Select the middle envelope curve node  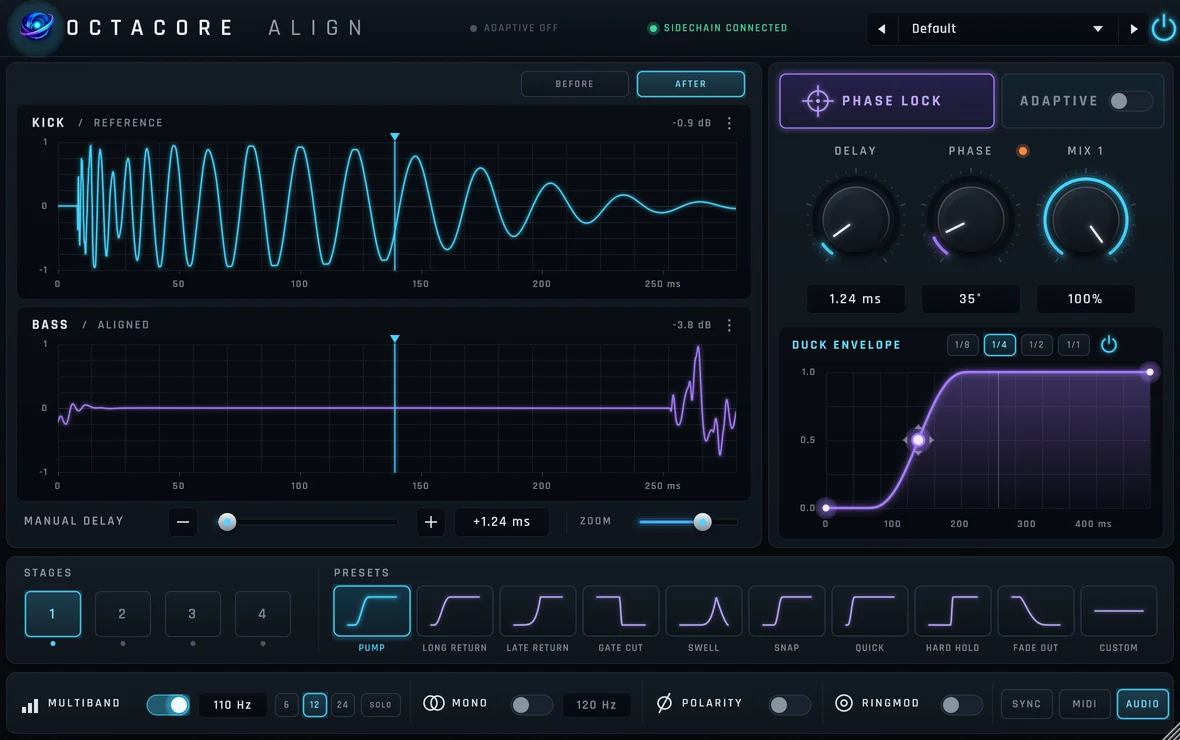[918, 440]
